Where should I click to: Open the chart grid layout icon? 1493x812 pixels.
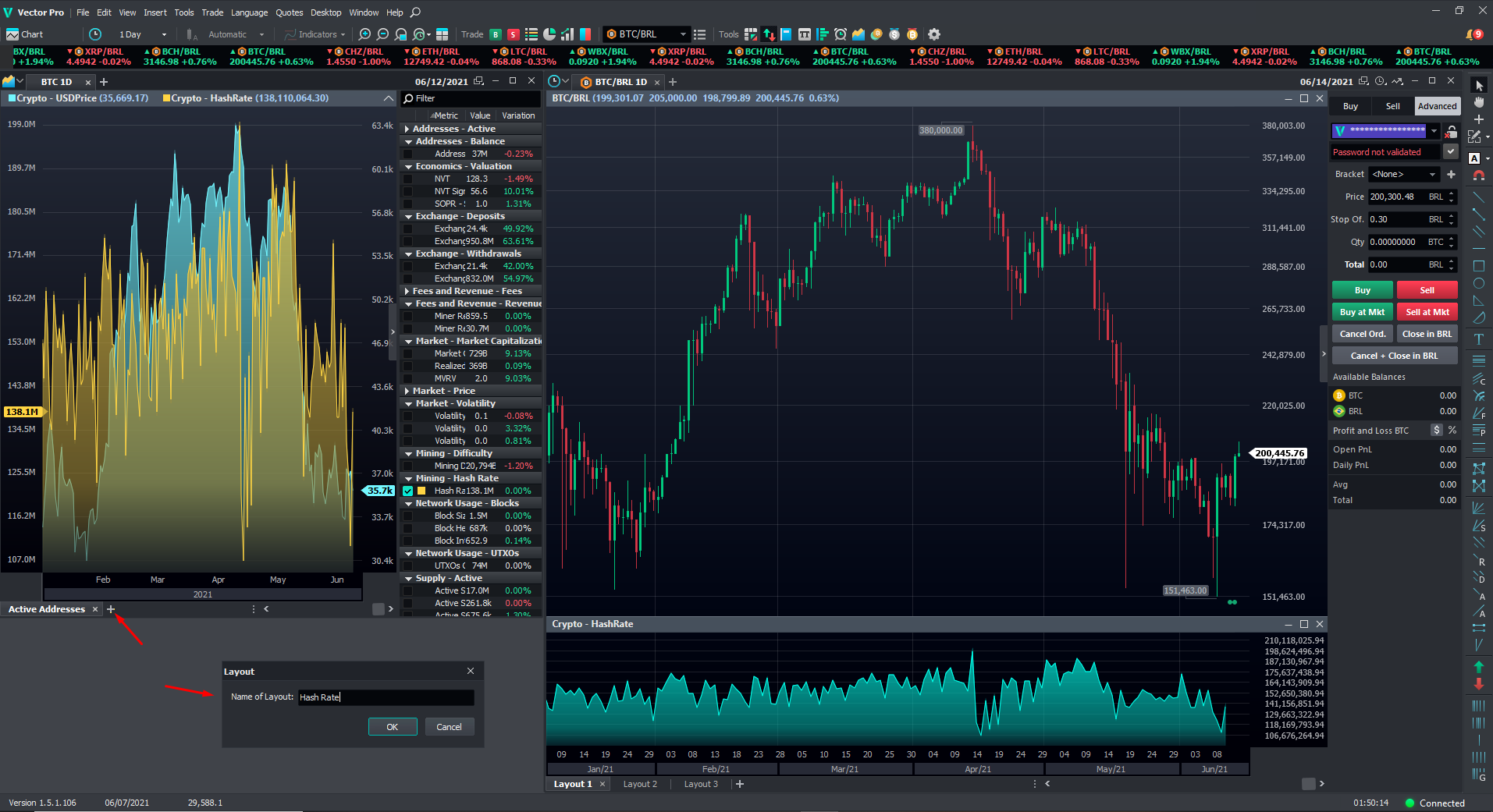[x=442, y=34]
